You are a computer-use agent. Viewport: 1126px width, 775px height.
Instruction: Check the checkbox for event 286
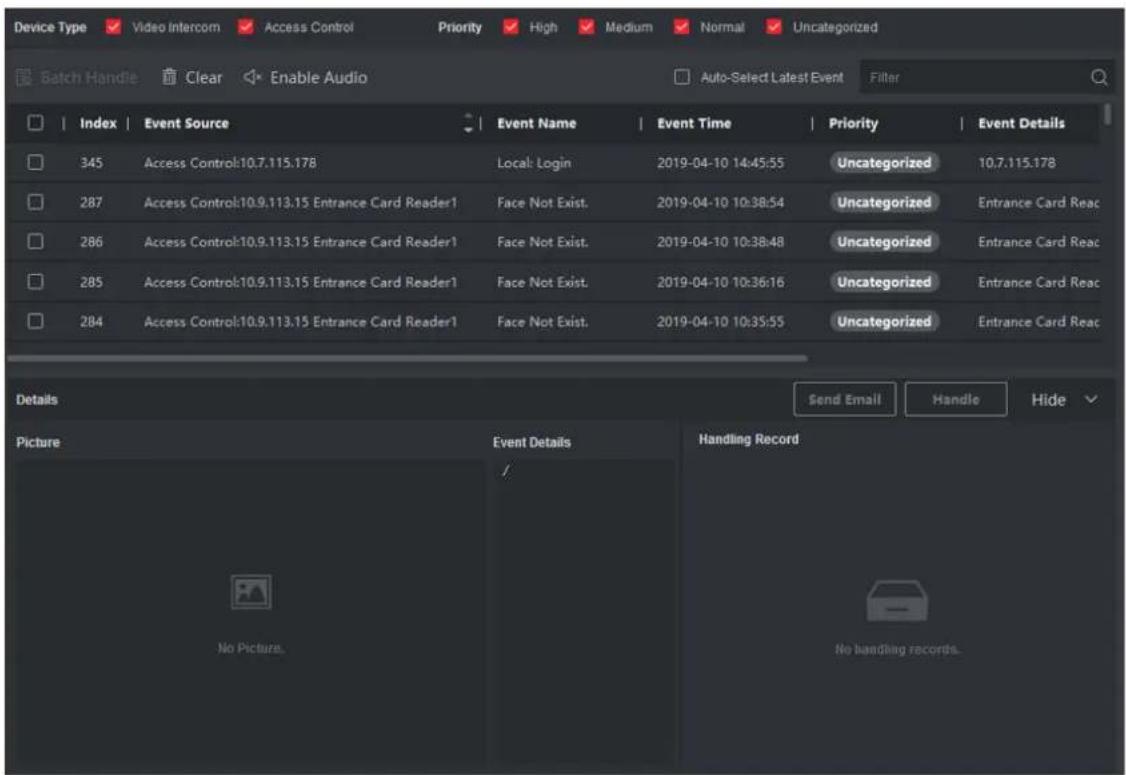[x=35, y=241]
